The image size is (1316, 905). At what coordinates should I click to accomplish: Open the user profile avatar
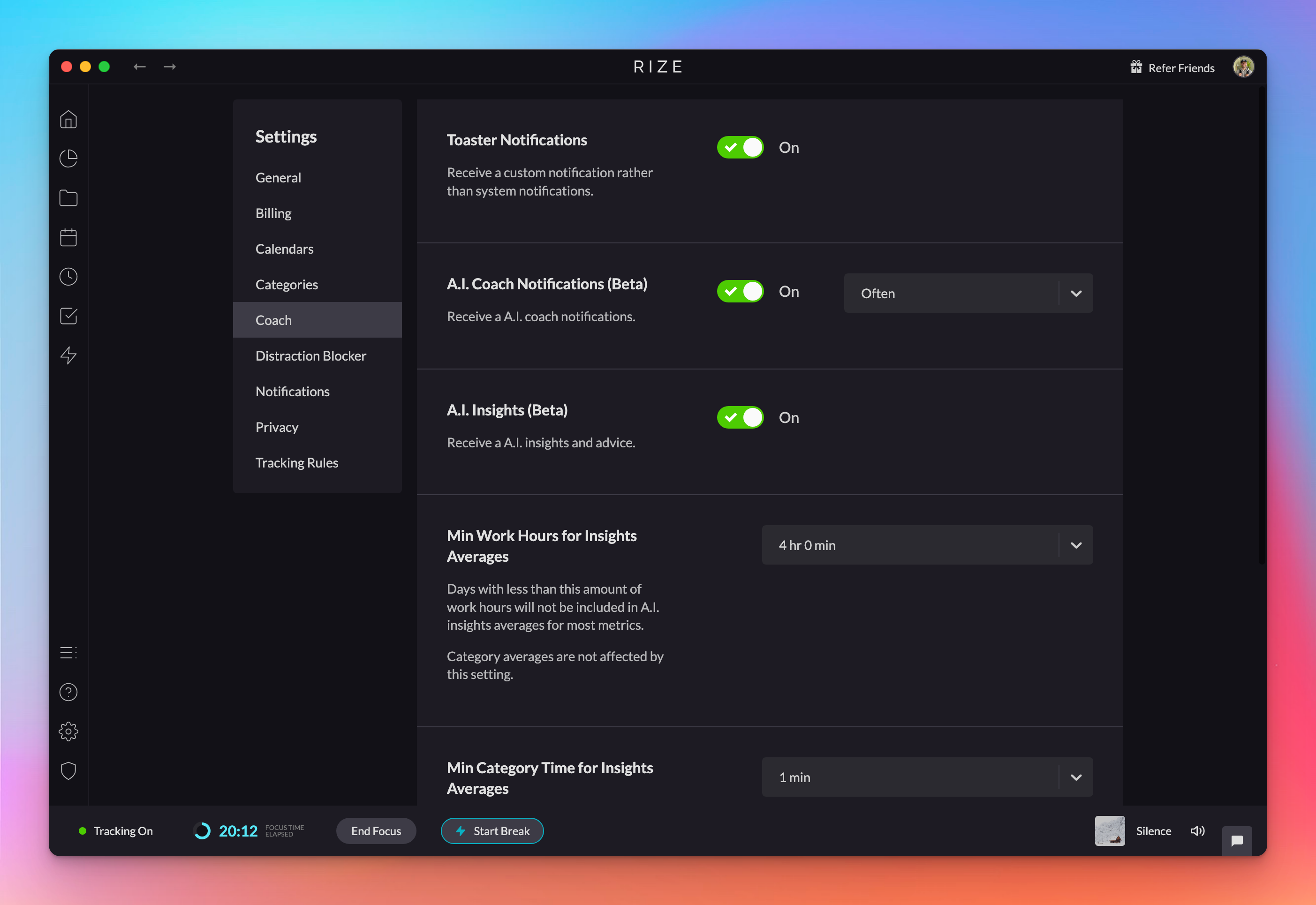pyautogui.click(x=1243, y=67)
